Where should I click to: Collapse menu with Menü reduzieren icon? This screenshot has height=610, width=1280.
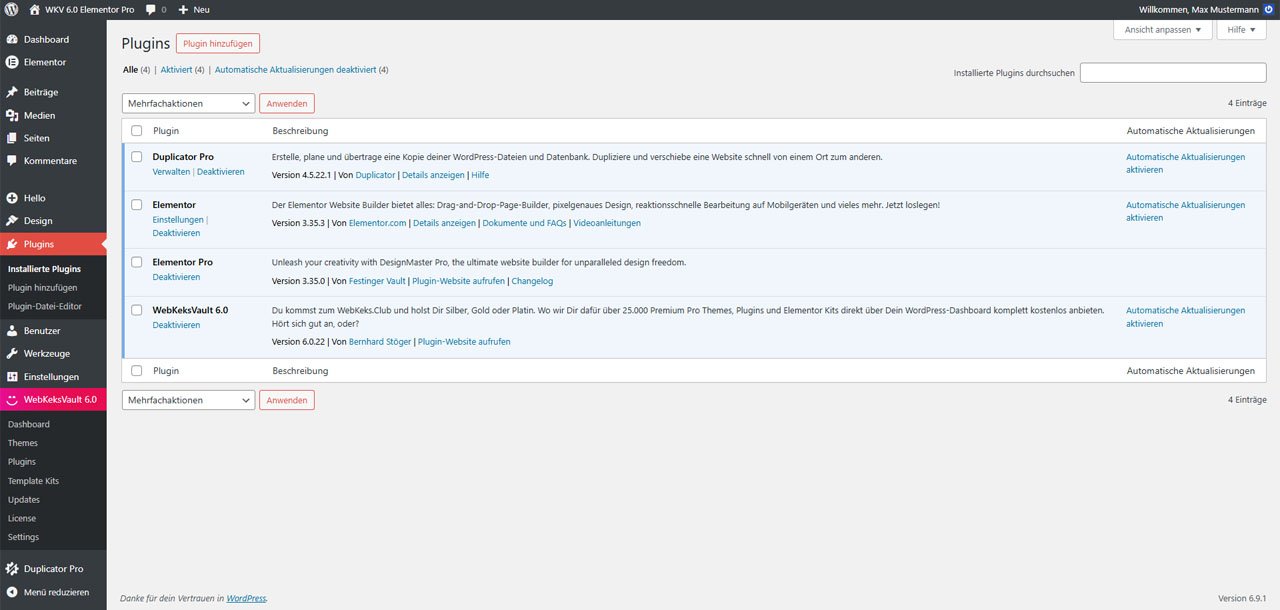click(12, 592)
